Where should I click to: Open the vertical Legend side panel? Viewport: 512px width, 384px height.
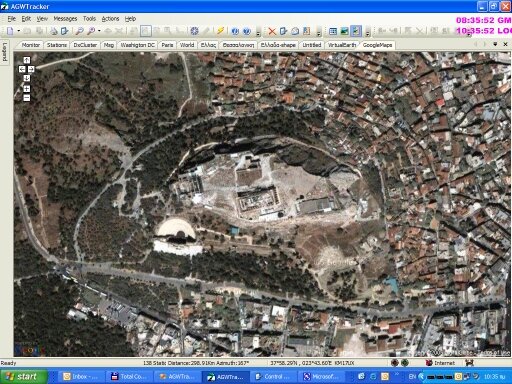coord(5,52)
